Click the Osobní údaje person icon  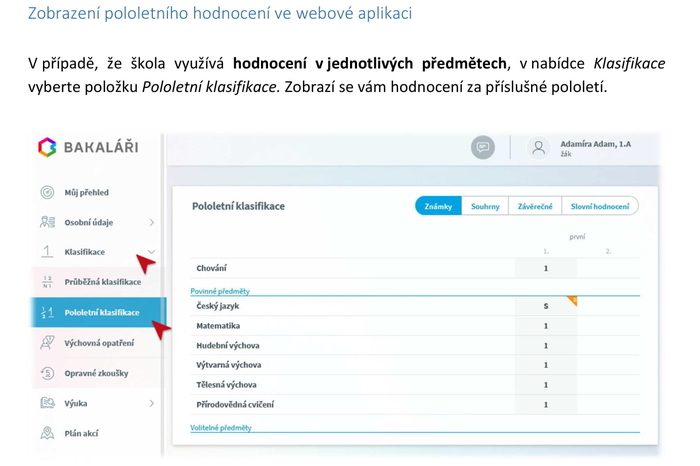pyautogui.click(x=47, y=222)
